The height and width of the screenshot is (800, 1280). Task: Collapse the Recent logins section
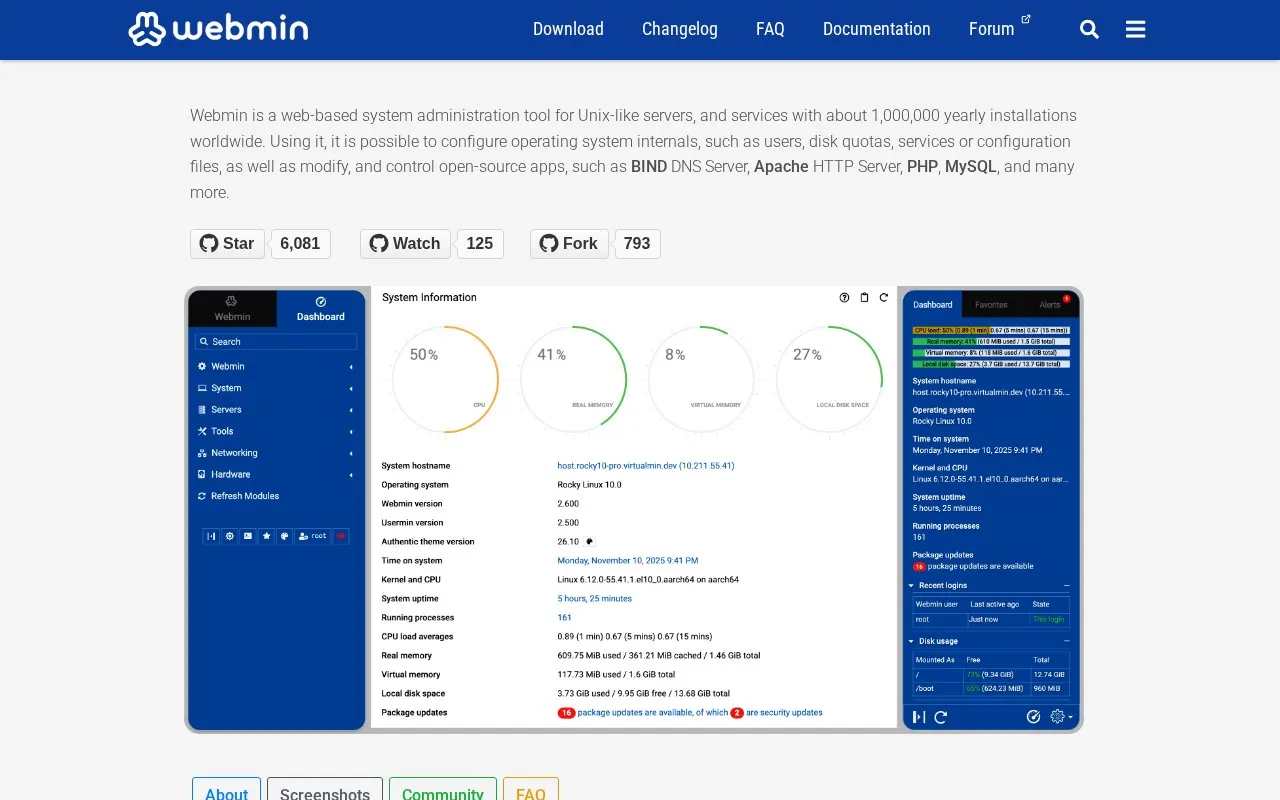pos(1066,585)
